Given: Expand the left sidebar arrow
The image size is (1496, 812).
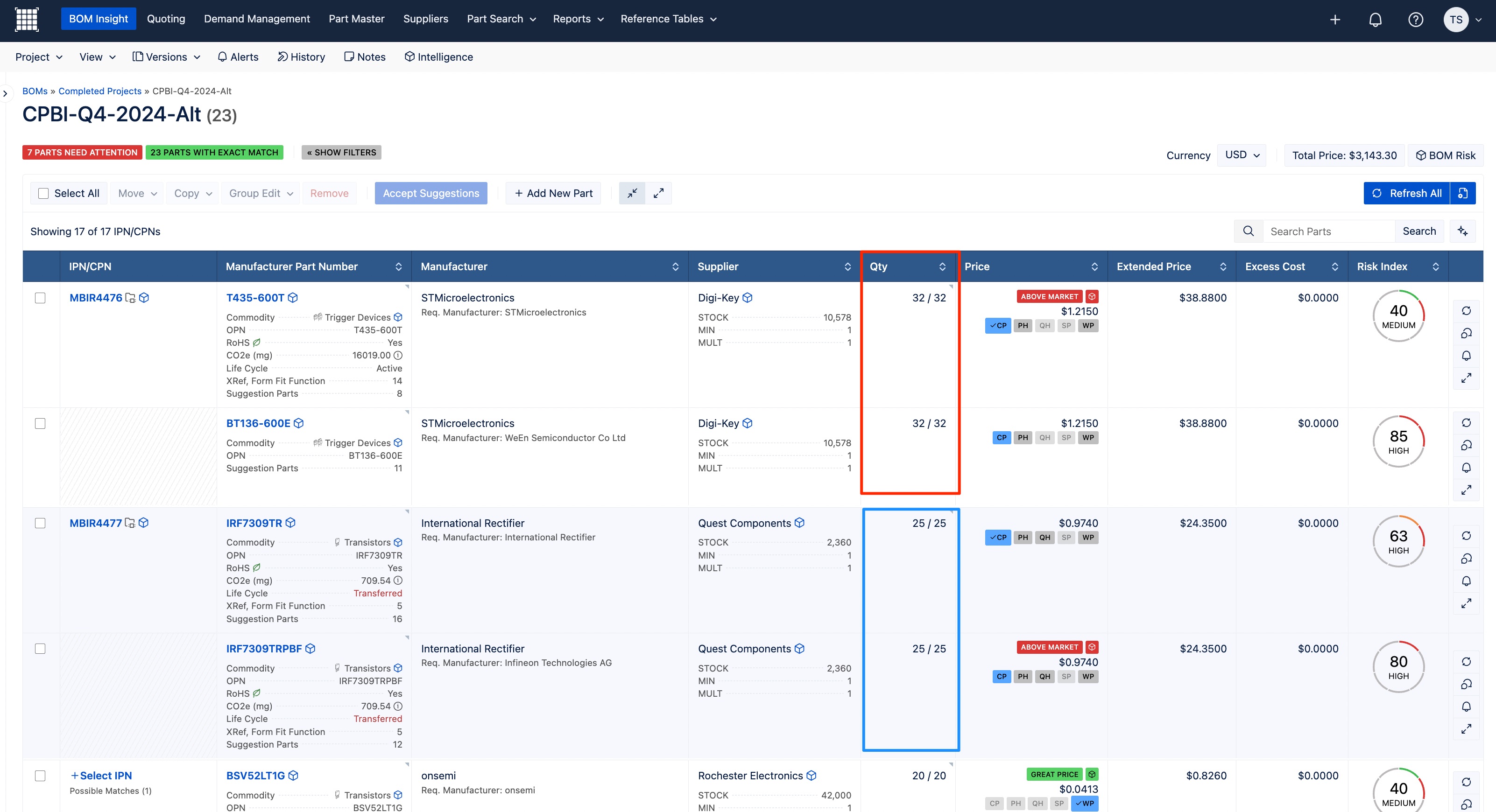Looking at the screenshot, I should [5, 93].
